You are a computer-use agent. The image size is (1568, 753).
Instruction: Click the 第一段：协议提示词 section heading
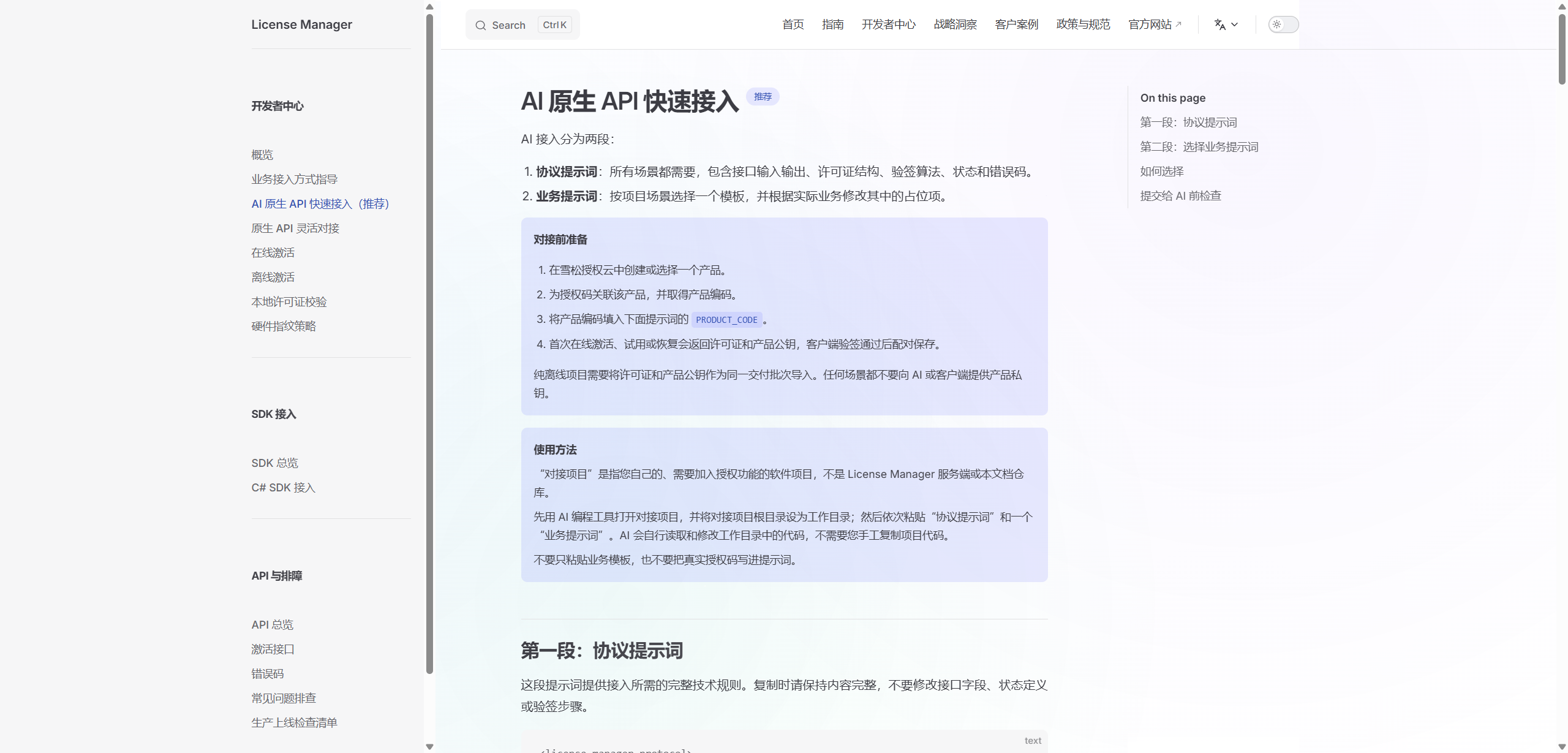click(x=601, y=651)
